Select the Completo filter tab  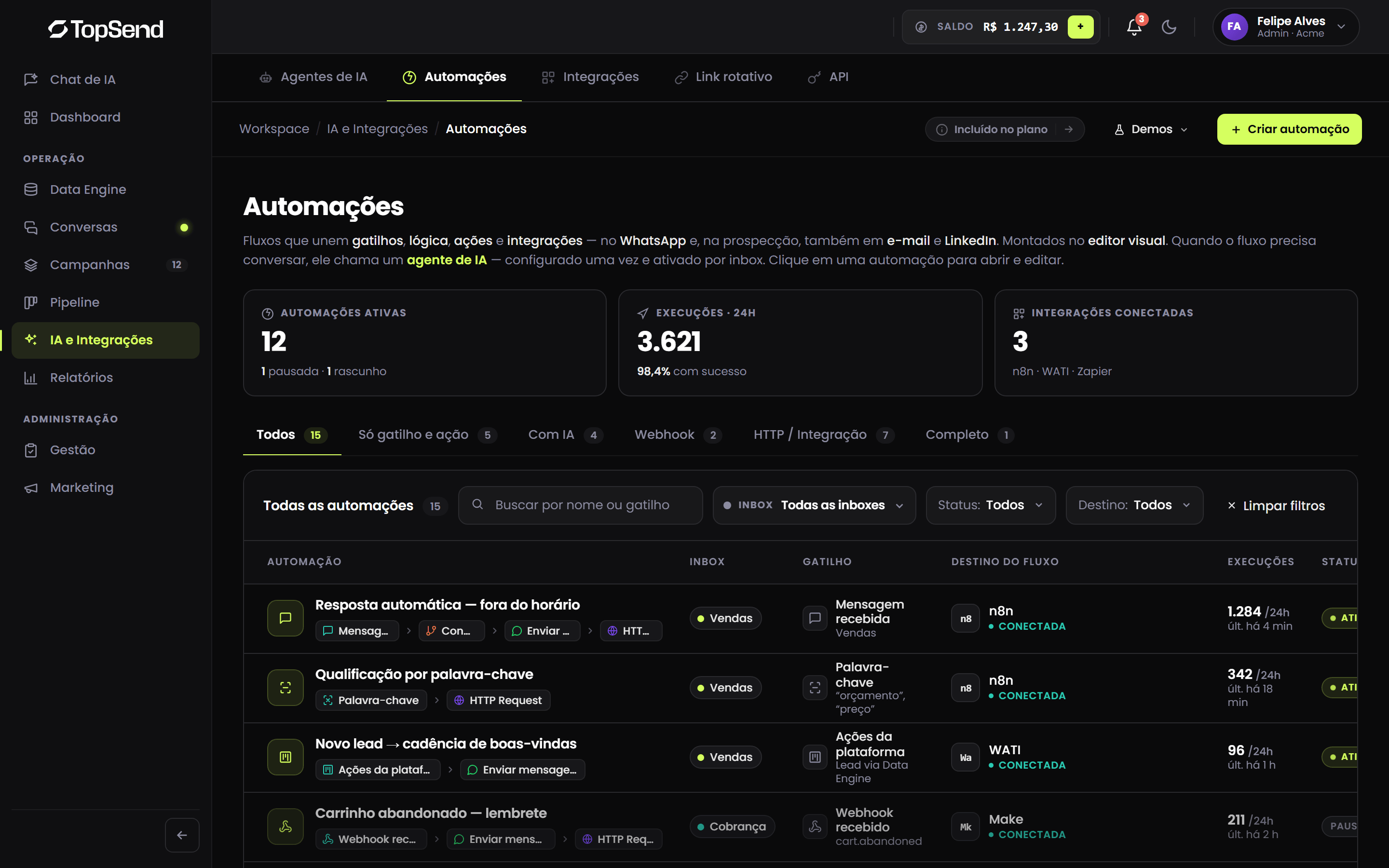(x=969, y=434)
